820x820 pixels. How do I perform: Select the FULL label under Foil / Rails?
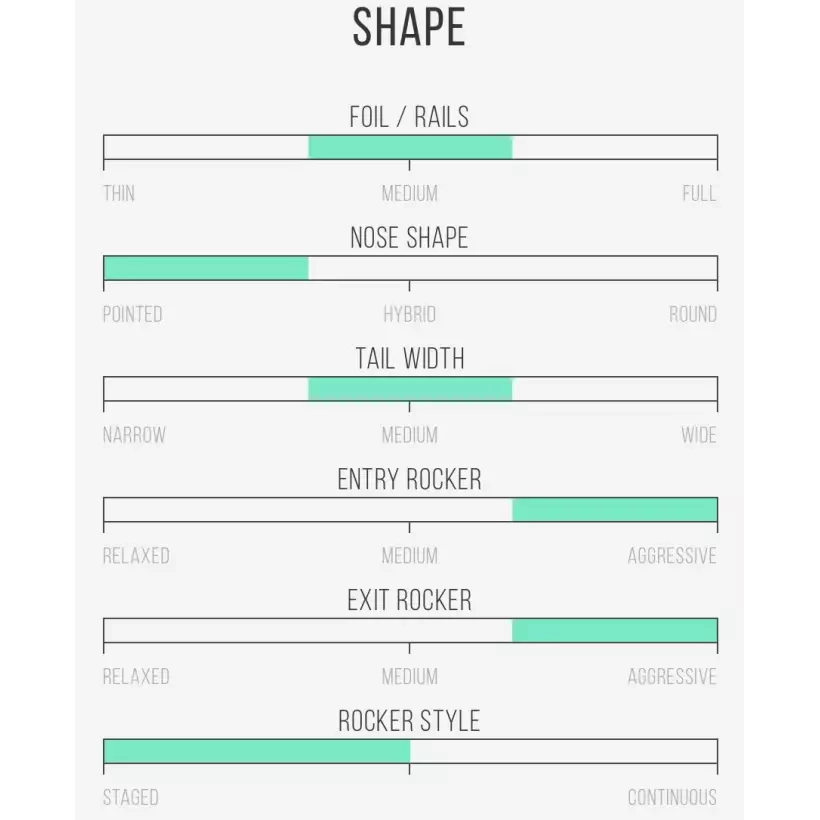(x=699, y=193)
